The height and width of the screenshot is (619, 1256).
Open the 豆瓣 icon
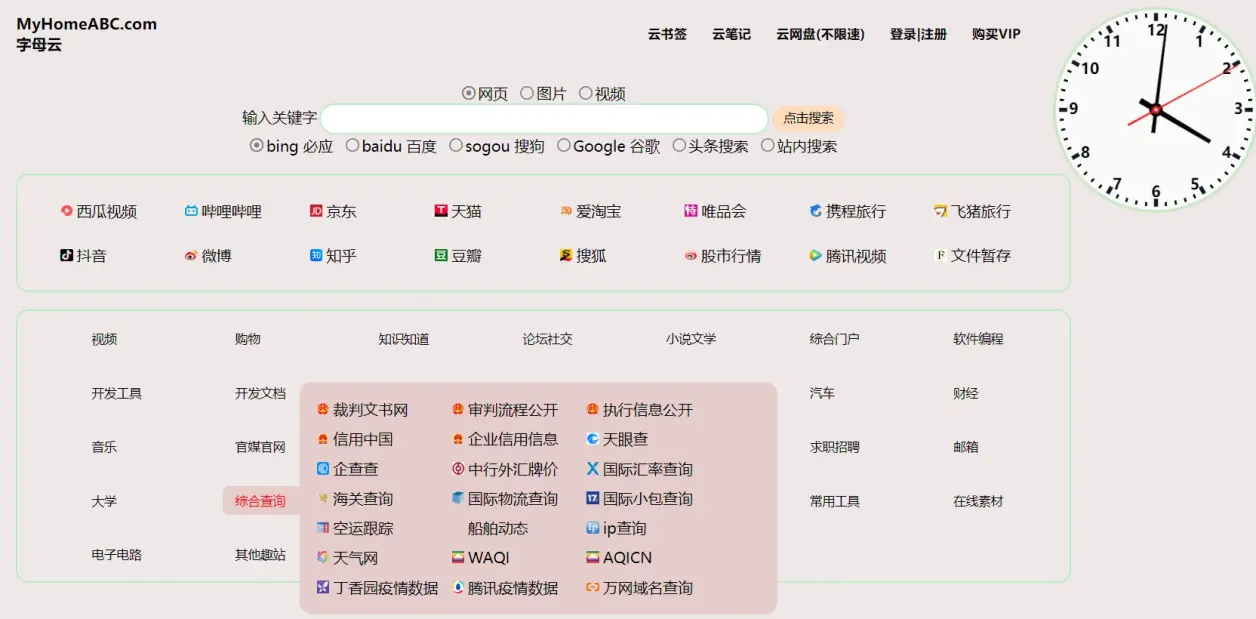(x=441, y=255)
